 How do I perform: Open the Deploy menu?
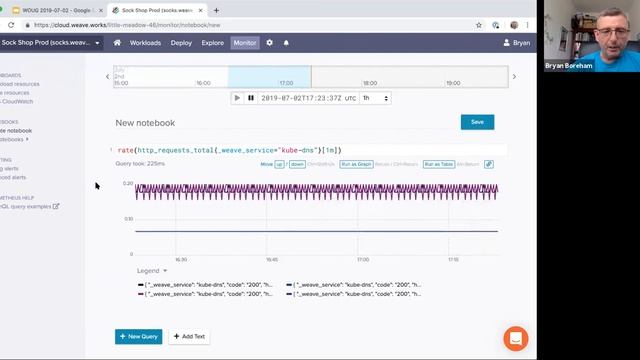[x=181, y=43]
